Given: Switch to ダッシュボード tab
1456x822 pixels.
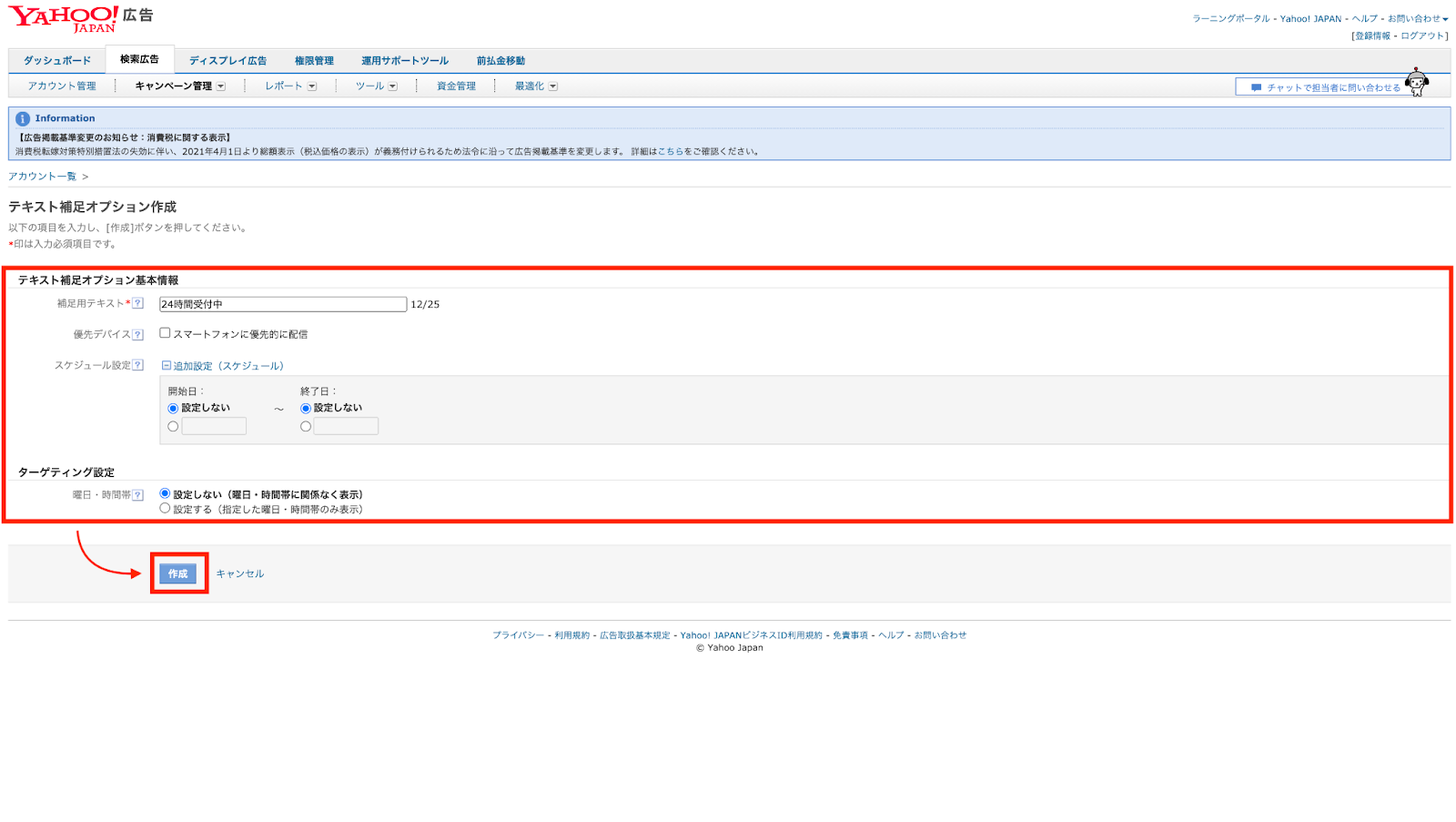Looking at the screenshot, I should pyautogui.click(x=57, y=61).
